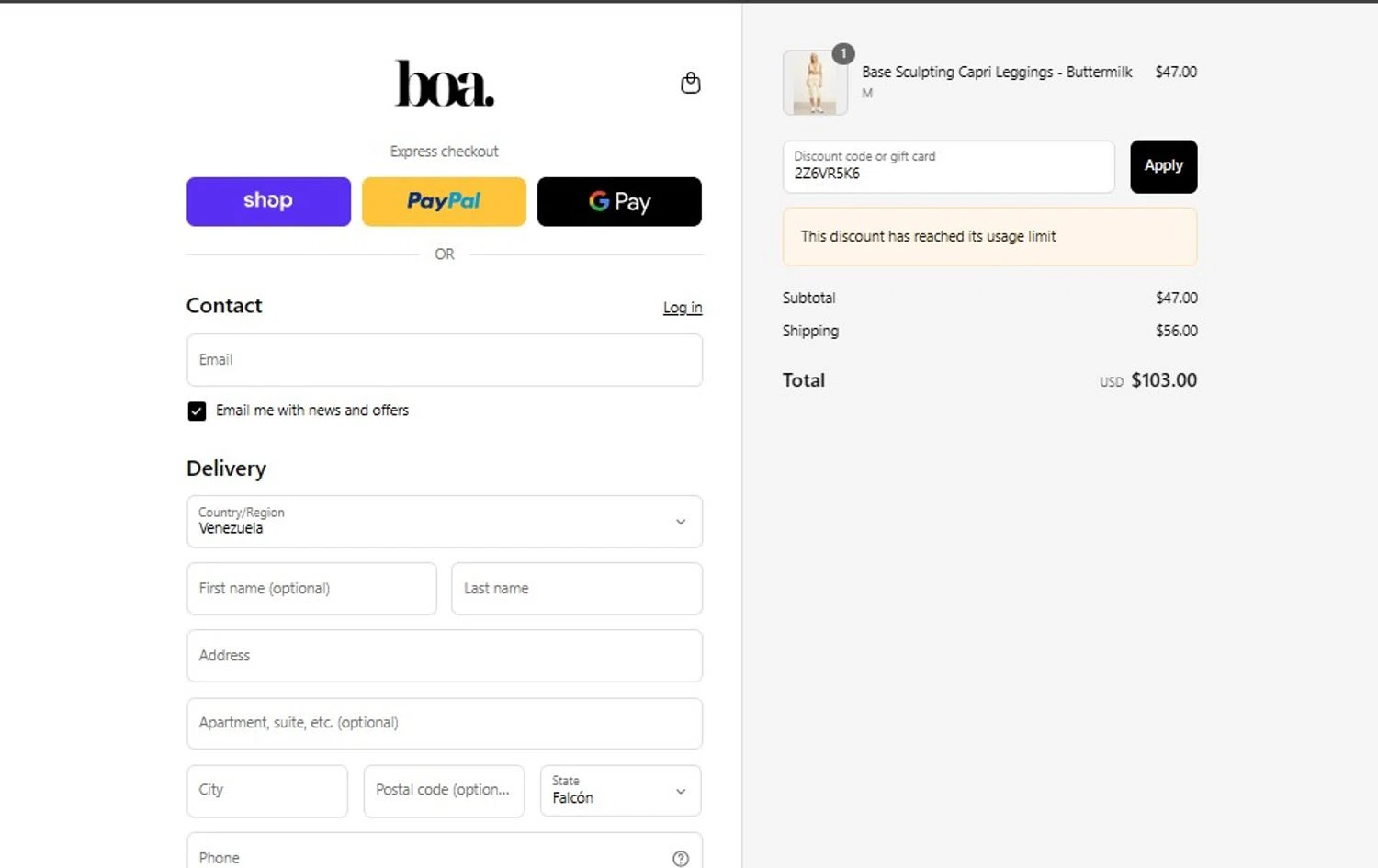Focus the Postal code field
This screenshot has width=1378, height=868.
[x=444, y=791]
